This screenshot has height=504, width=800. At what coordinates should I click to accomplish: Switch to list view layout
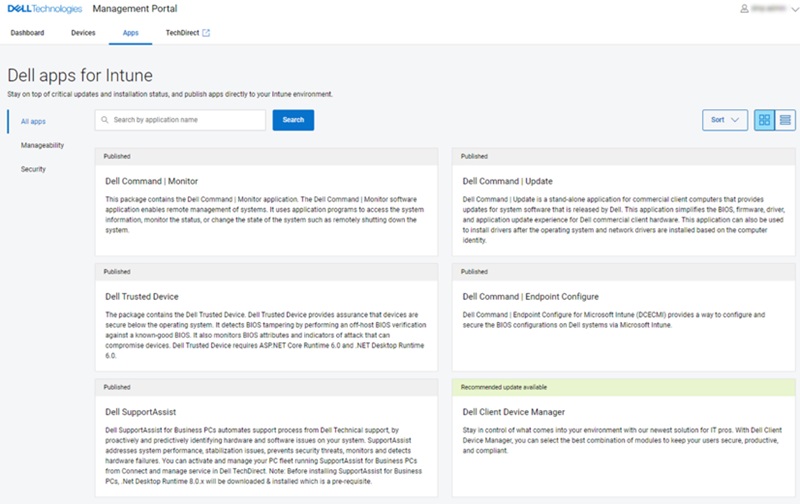coord(785,120)
